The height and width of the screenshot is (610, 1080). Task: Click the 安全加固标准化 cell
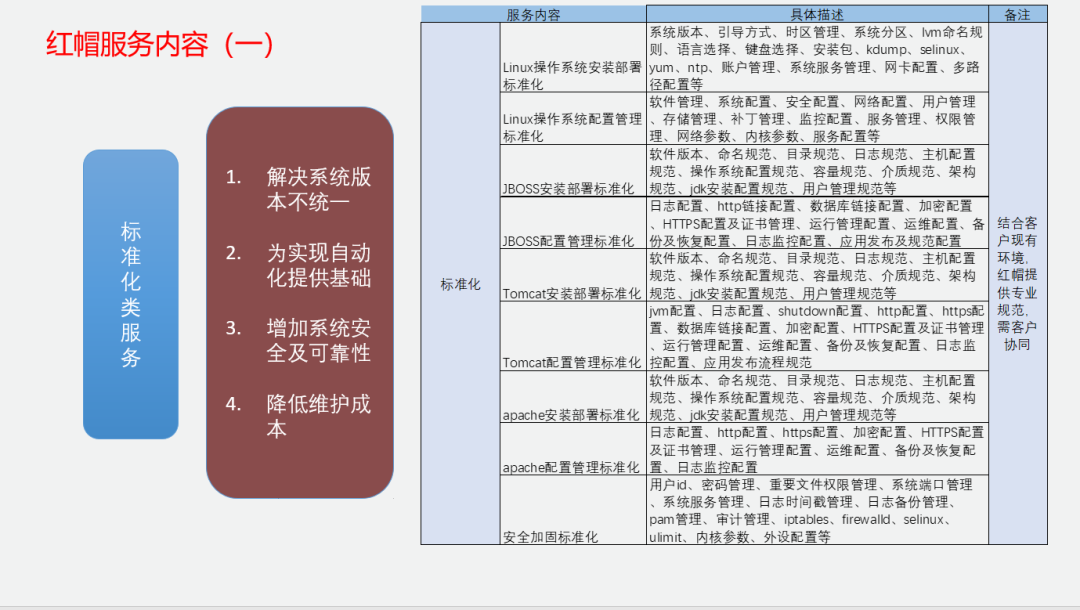(573, 509)
